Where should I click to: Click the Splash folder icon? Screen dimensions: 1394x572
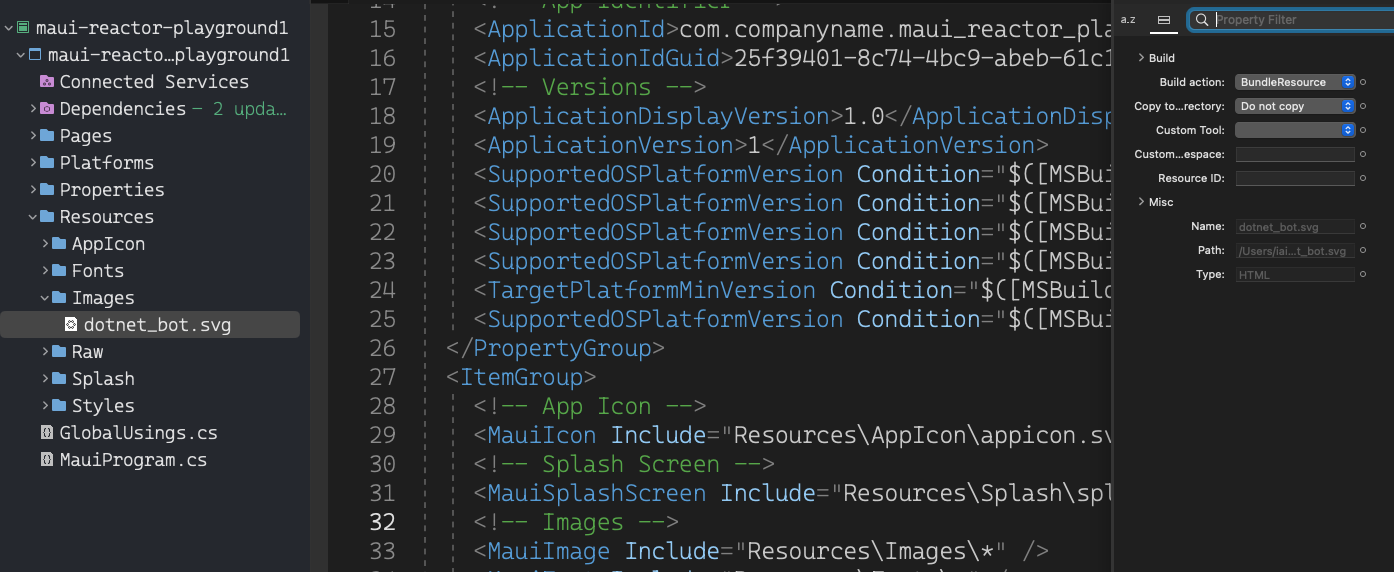[59, 379]
